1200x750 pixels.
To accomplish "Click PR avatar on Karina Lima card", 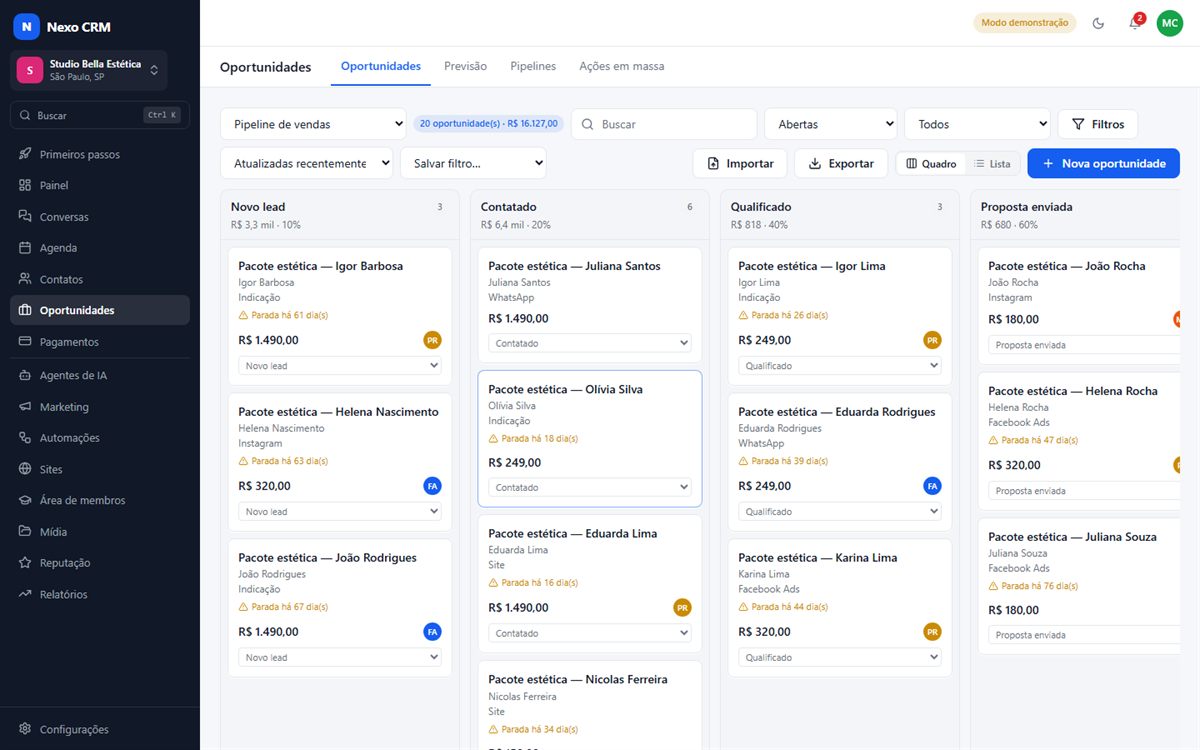I will click(x=932, y=632).
